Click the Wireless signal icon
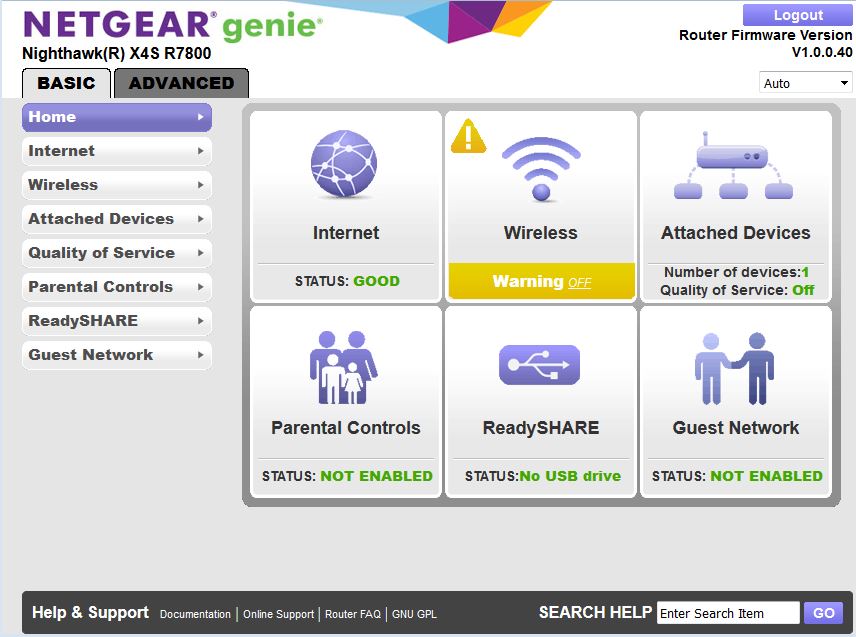The width and height of the screenshot is (856, 637). 541,169
